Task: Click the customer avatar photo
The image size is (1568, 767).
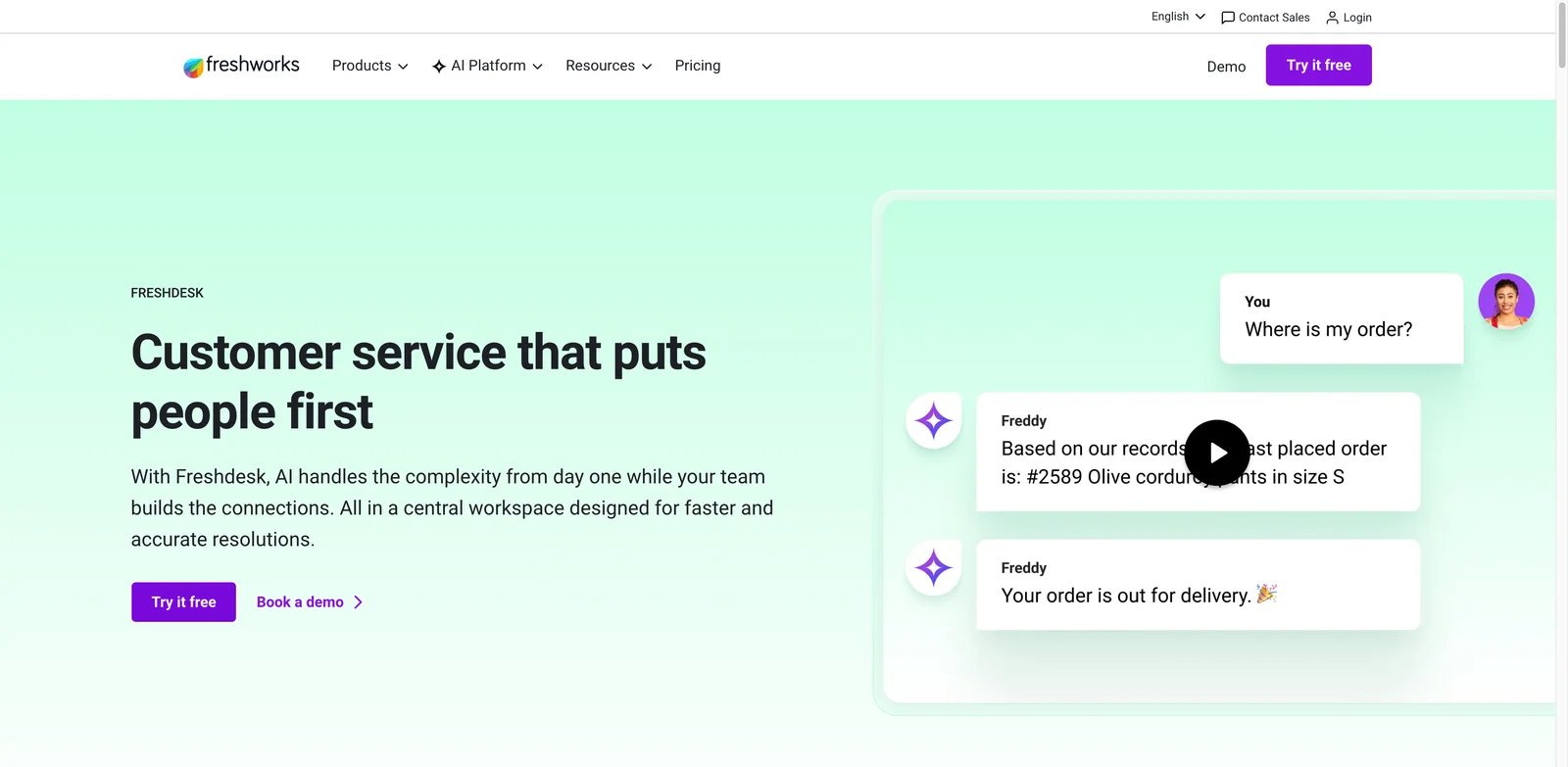Action: pyautogui.click(x=1506, y=301)
